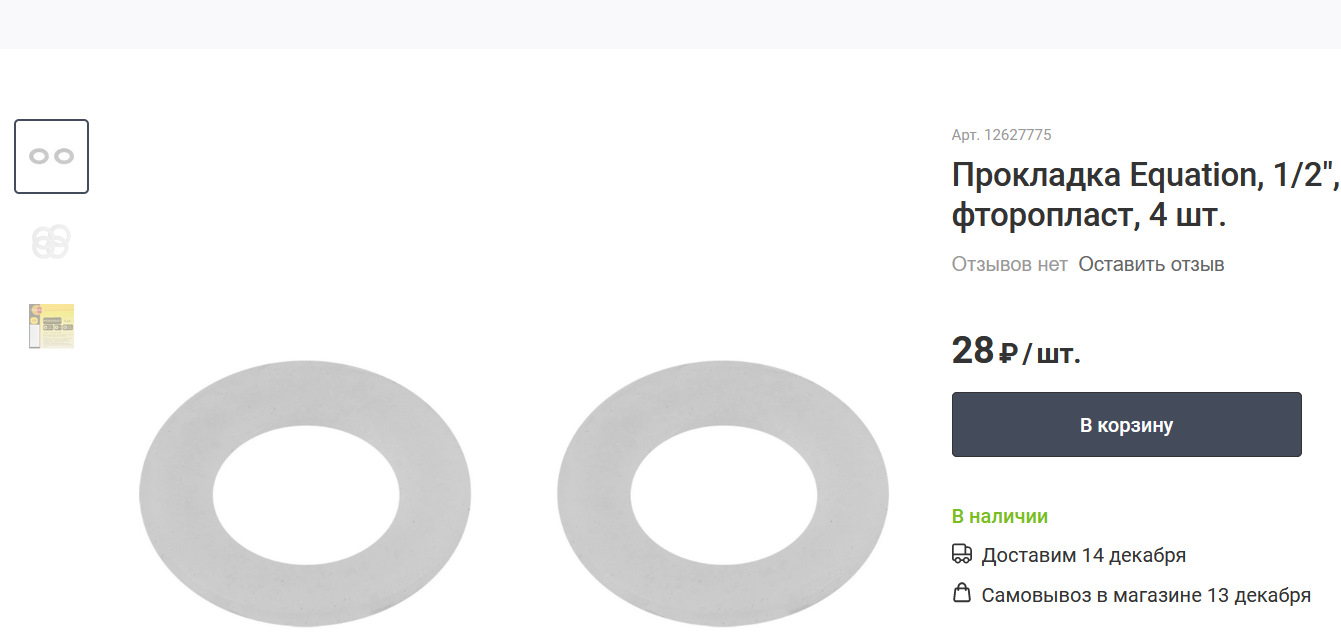Click the article number 12627775
1341x634 pixels.
[1001, 135]
